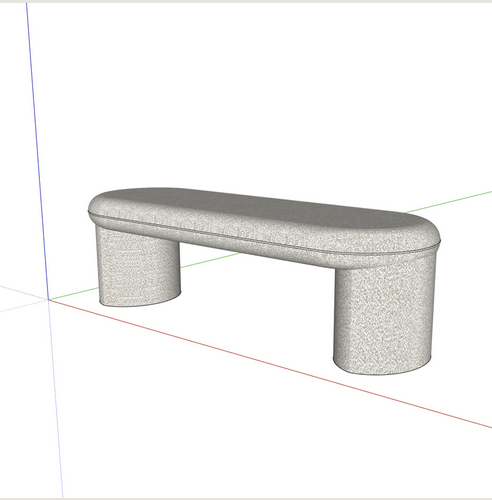Image resolution: width=492 pixels, height=500 pixels.
Task: Click green axis segment visible between the legs
Action: coord(210,260)
